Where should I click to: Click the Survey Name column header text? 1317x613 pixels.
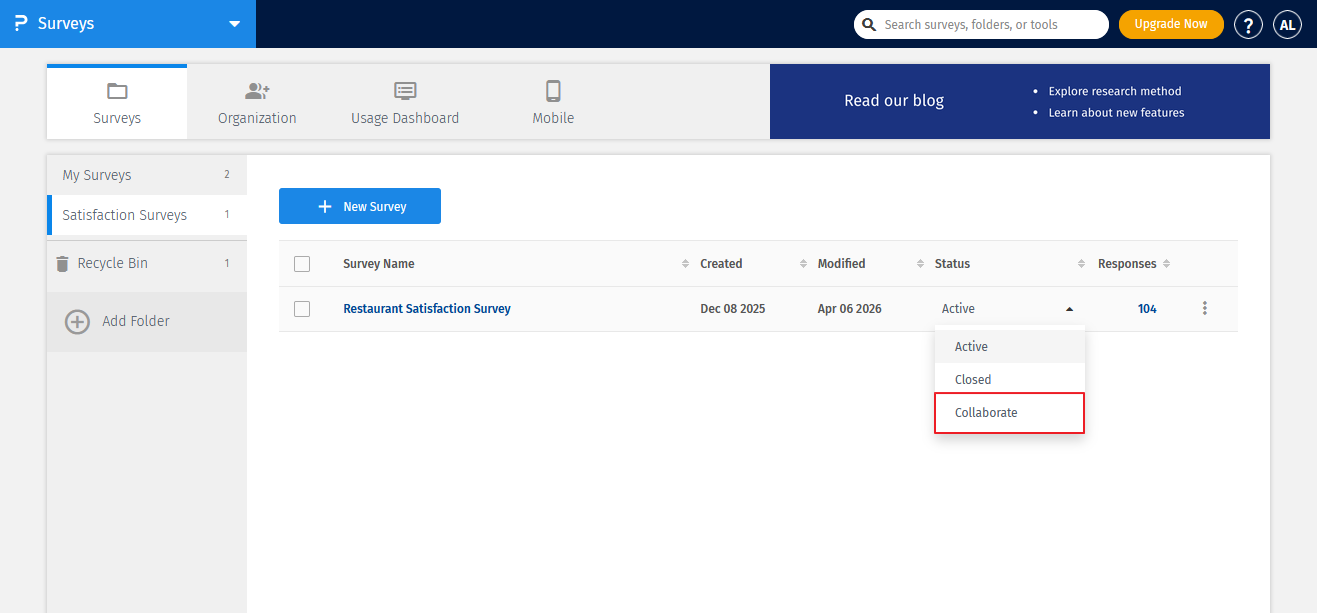click(x=379, y=264)
